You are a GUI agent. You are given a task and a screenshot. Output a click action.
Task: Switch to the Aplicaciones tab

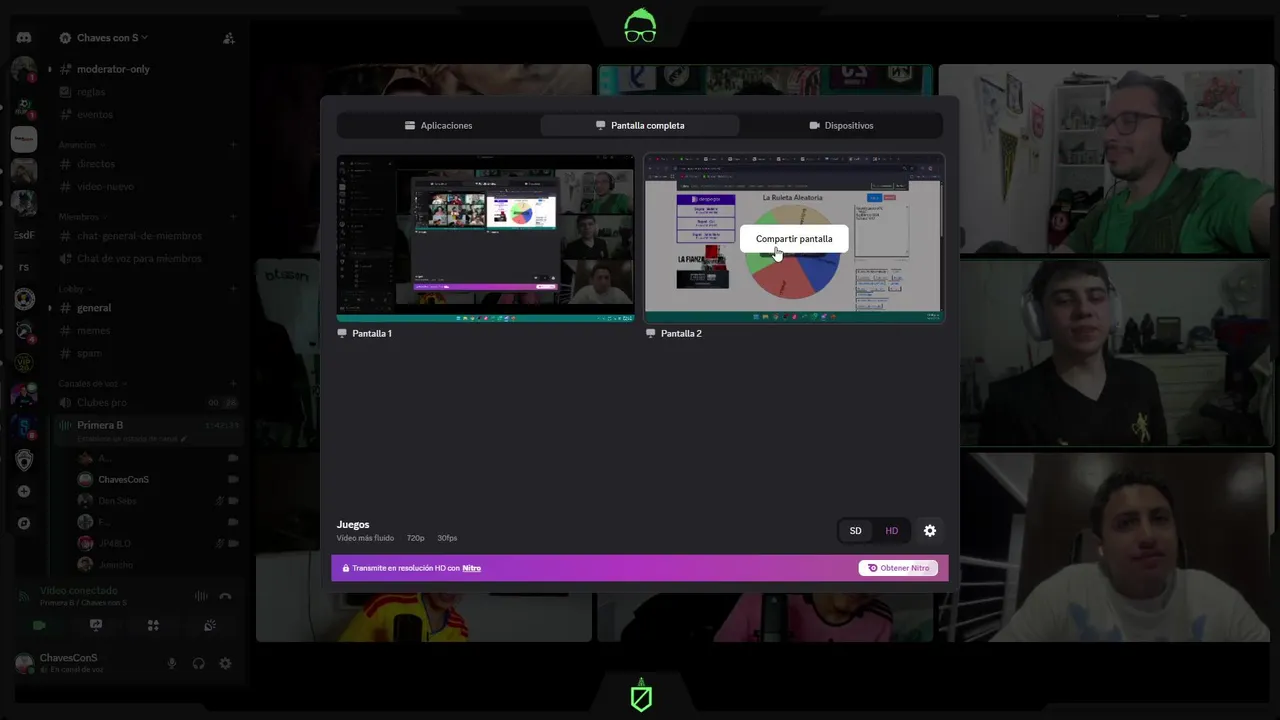438,125
